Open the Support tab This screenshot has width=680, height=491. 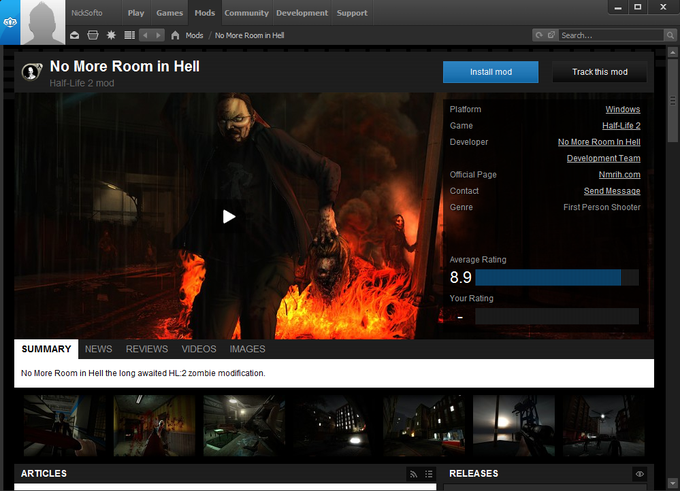352,13
